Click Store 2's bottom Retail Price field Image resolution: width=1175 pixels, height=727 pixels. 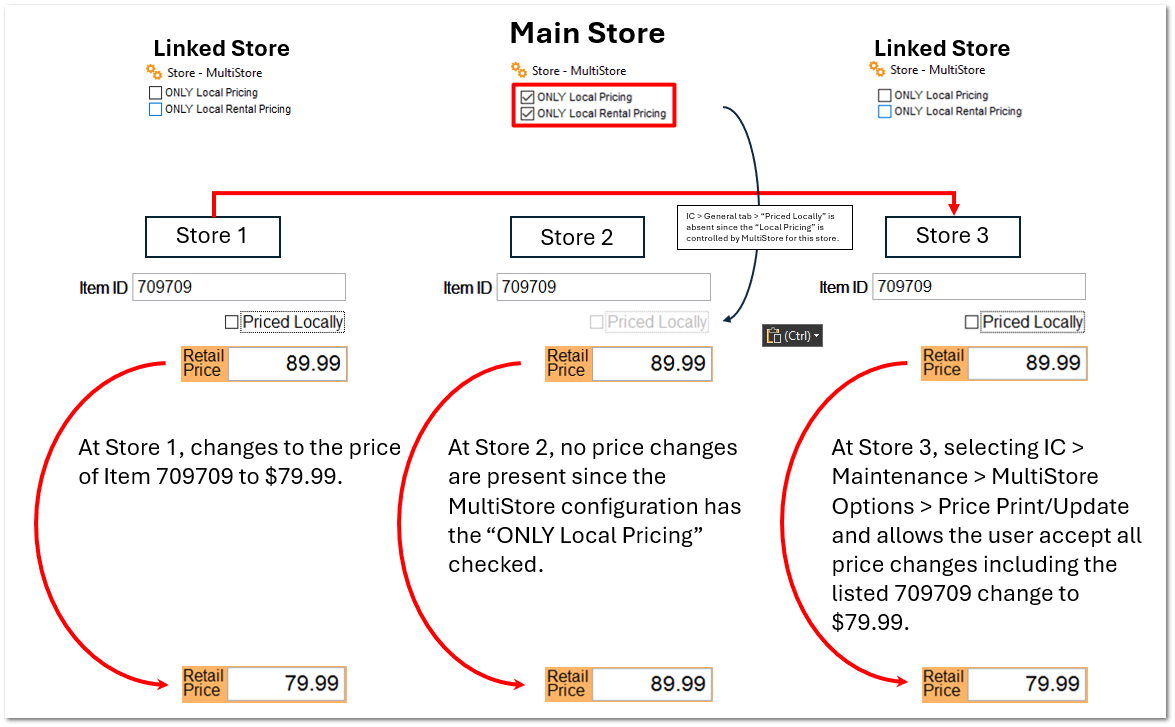click(x=652, y=683)
